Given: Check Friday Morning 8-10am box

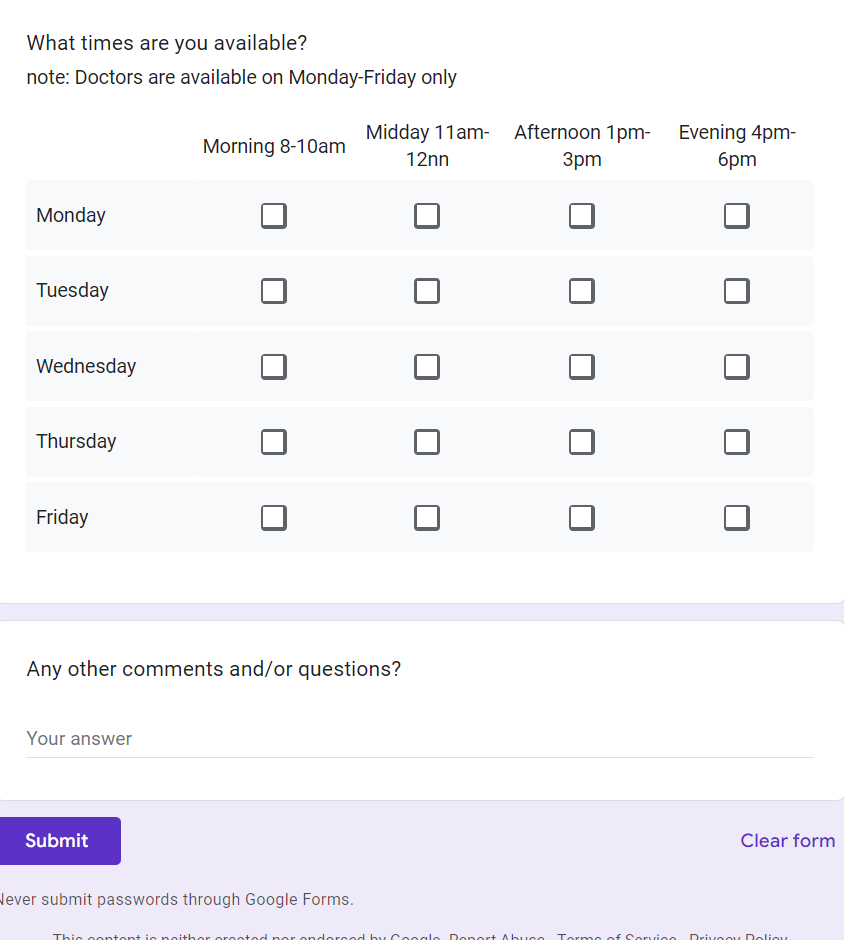Looking at the screenshot, I should [274, 518].
